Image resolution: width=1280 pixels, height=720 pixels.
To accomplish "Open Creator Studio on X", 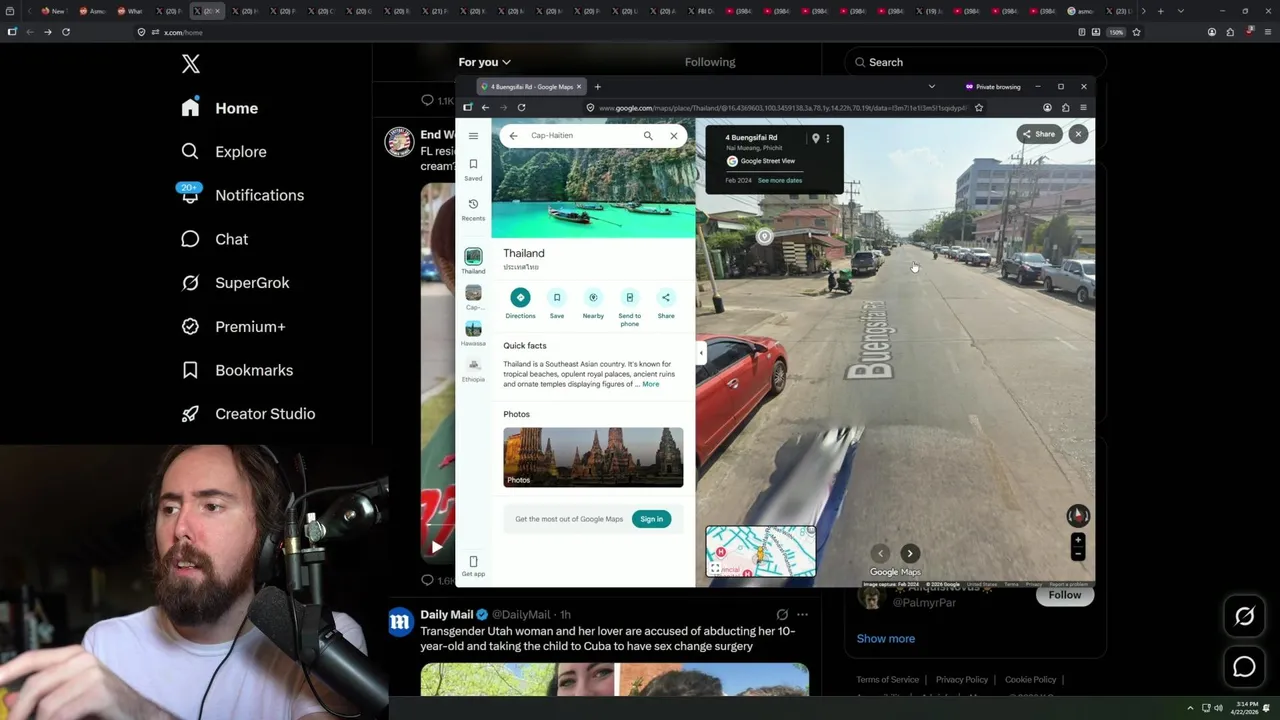I will point(248,414).
